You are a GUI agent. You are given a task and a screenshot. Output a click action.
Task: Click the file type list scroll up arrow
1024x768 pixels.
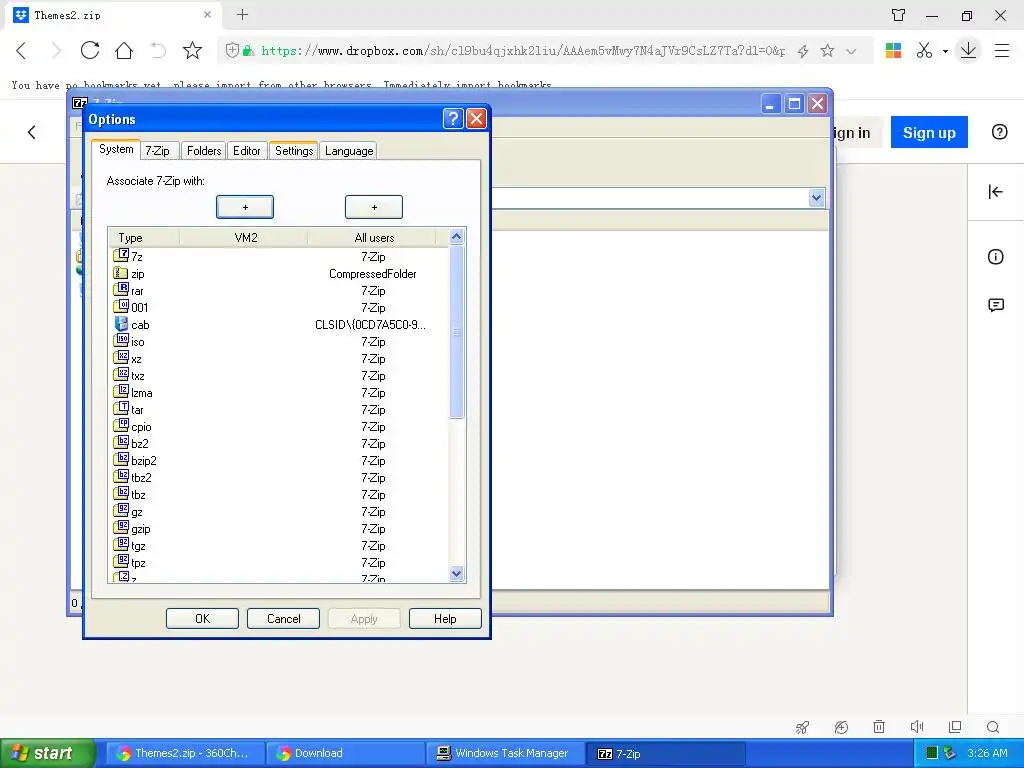click(x=456, y=236)
